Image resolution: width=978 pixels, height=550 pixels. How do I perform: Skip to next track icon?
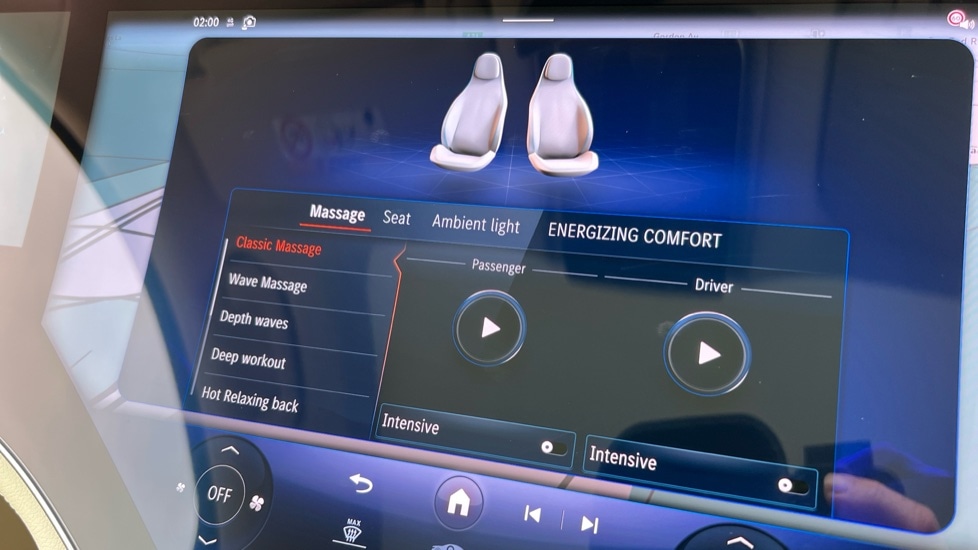point(589,524)
